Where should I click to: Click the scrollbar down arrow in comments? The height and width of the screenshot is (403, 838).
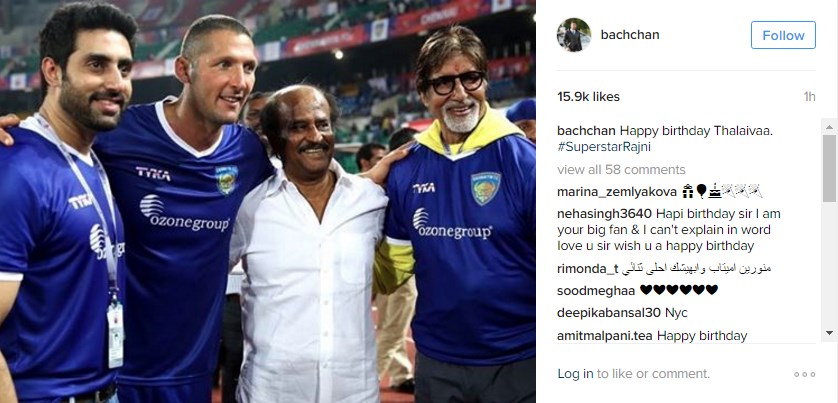tap(829, 332)
